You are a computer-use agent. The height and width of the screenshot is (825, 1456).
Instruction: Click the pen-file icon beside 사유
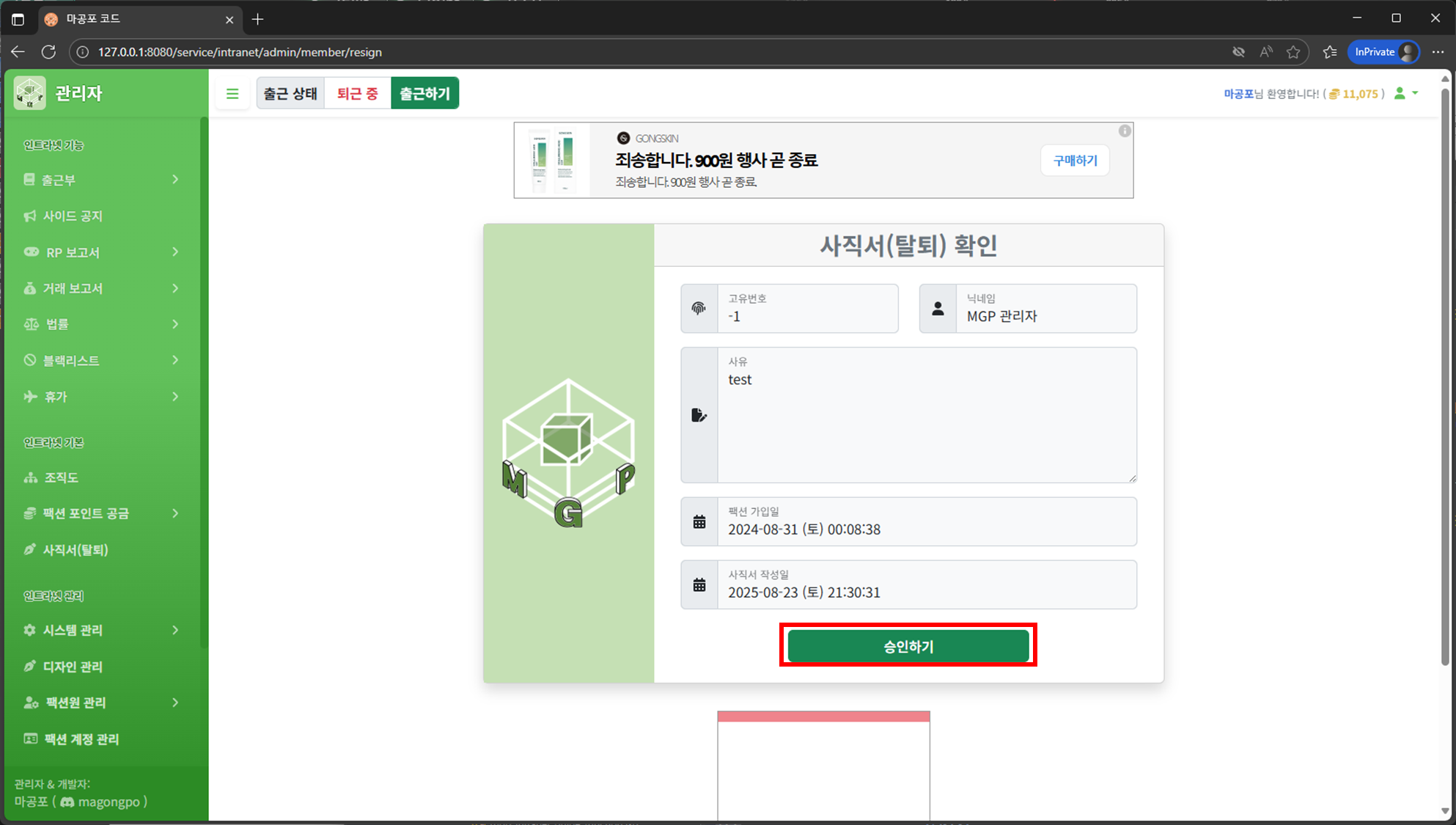(699, 415)
